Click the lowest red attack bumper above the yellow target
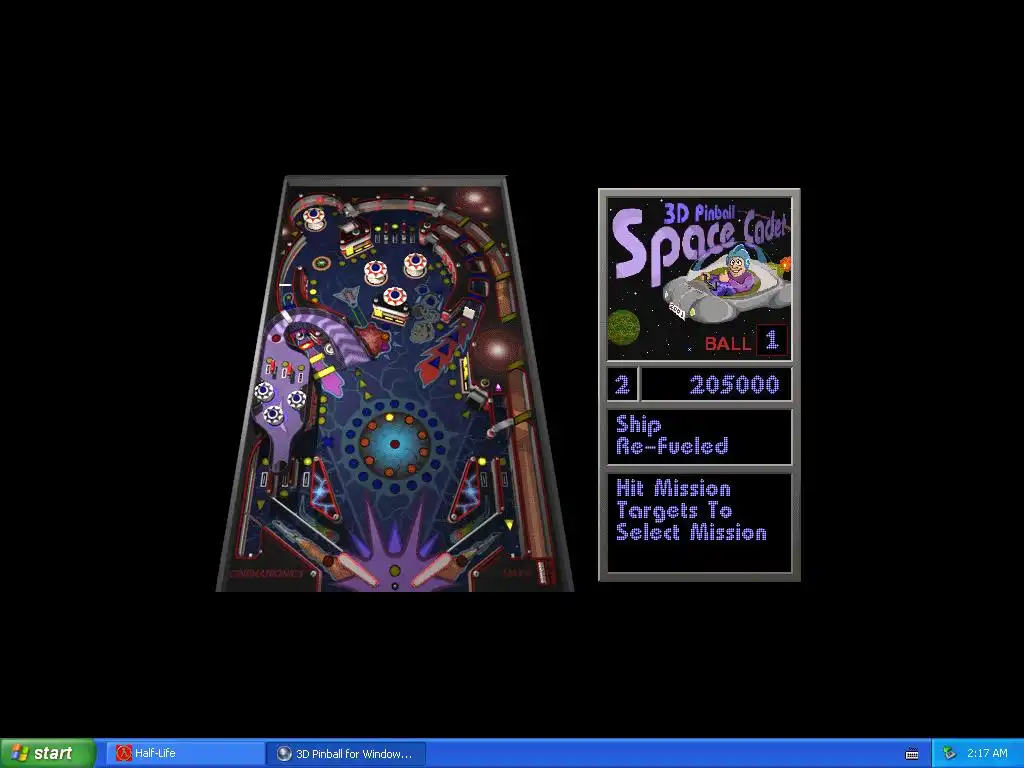This screenshot has width=1024, height=768. [x=395, y=297]
